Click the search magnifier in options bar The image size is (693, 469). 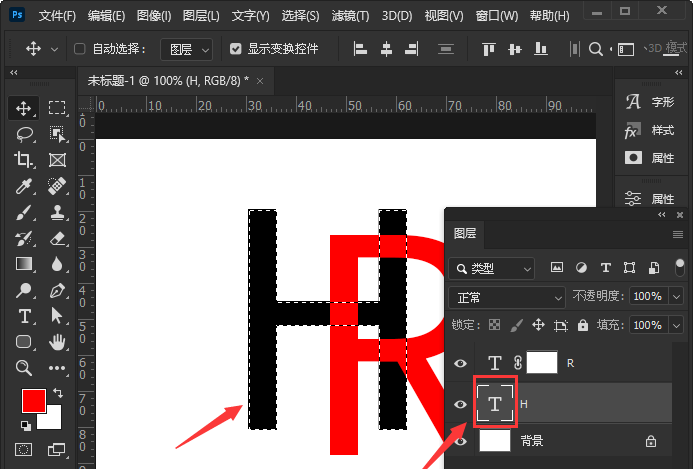[x=596, y=49]
